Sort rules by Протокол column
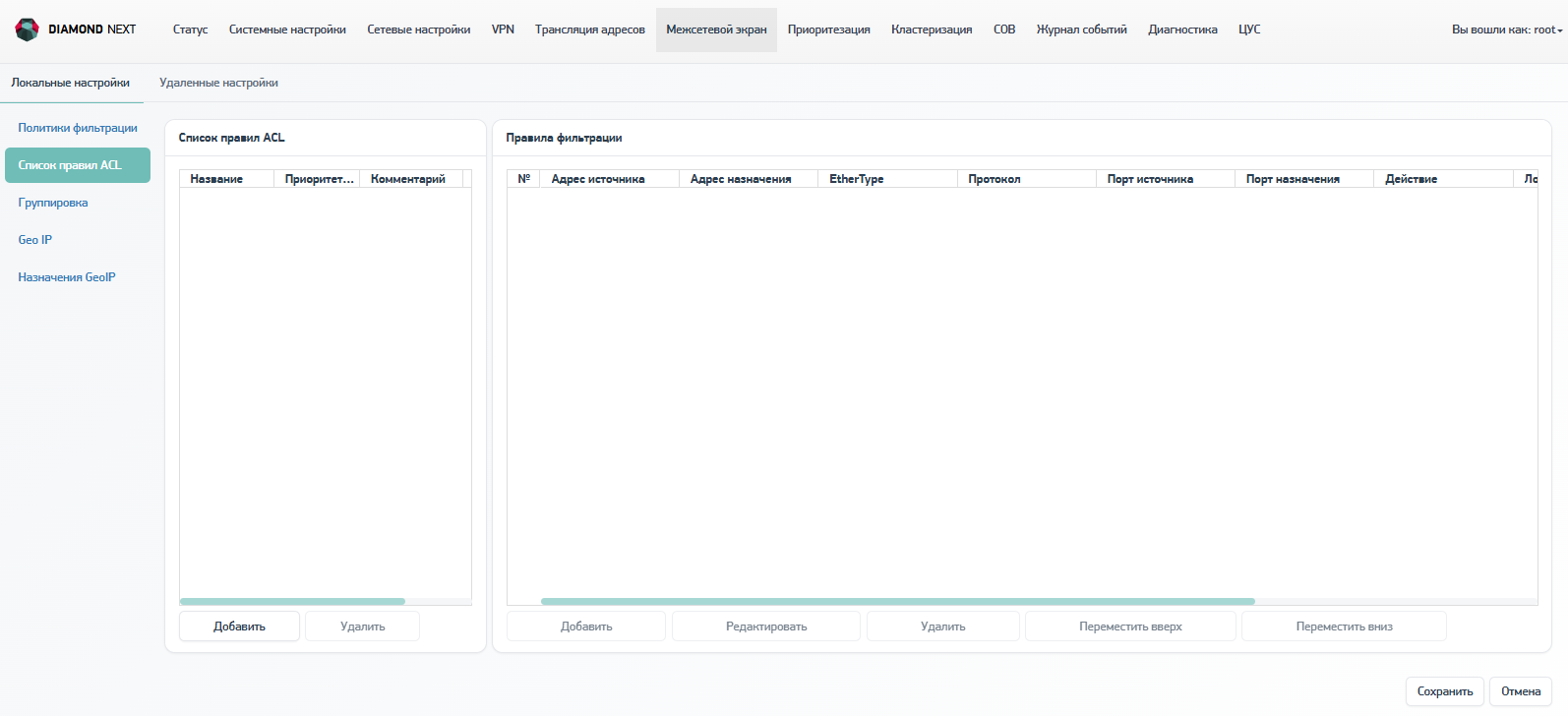The width and height of the screenshot is (1568, 716). point(1026,179)
